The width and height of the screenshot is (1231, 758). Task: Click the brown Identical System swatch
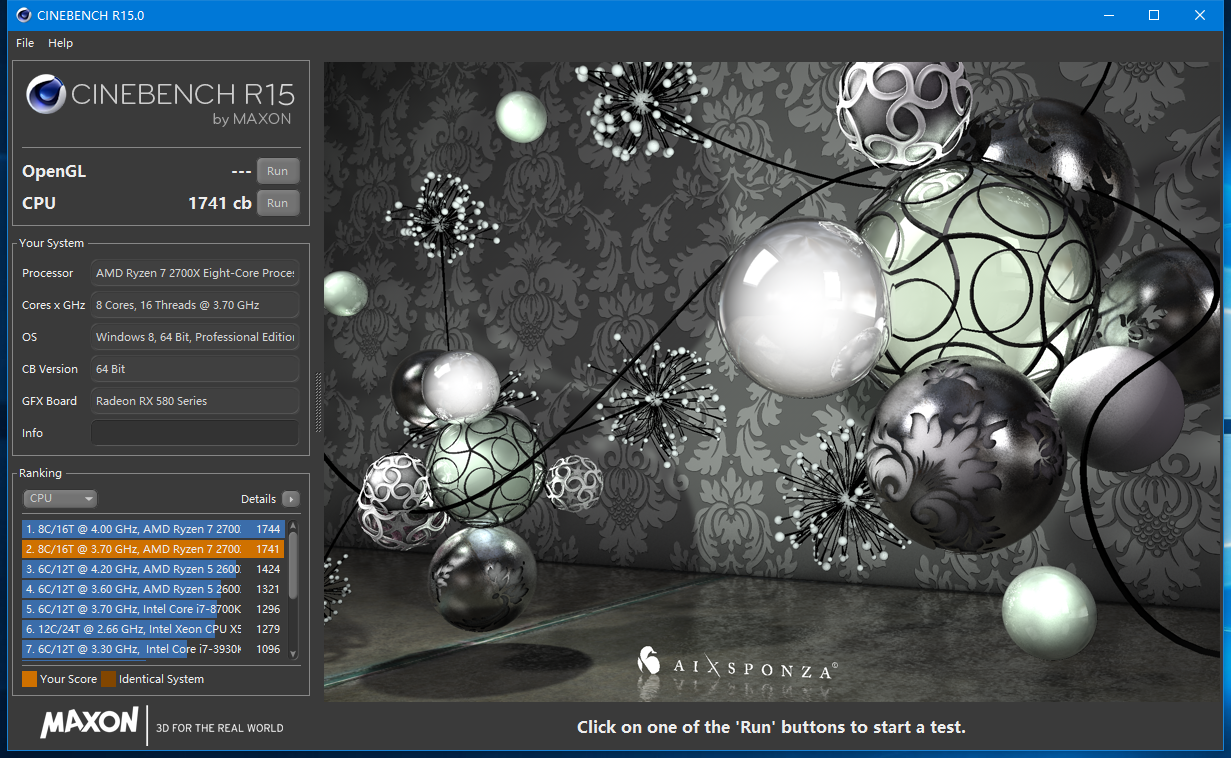click(108, 679)
